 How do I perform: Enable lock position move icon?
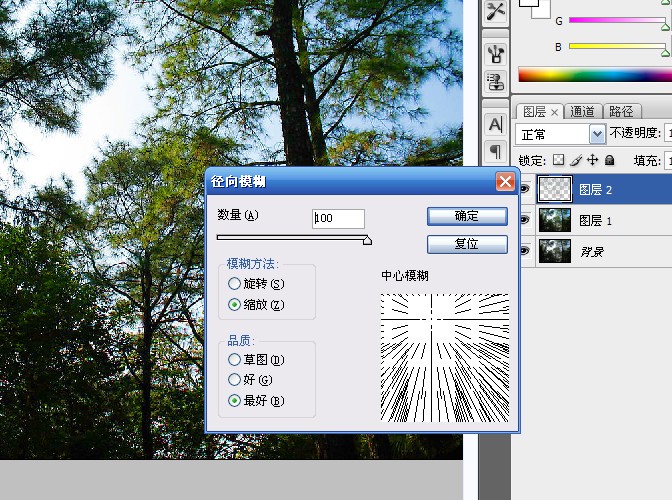click(x=592, y=160)
